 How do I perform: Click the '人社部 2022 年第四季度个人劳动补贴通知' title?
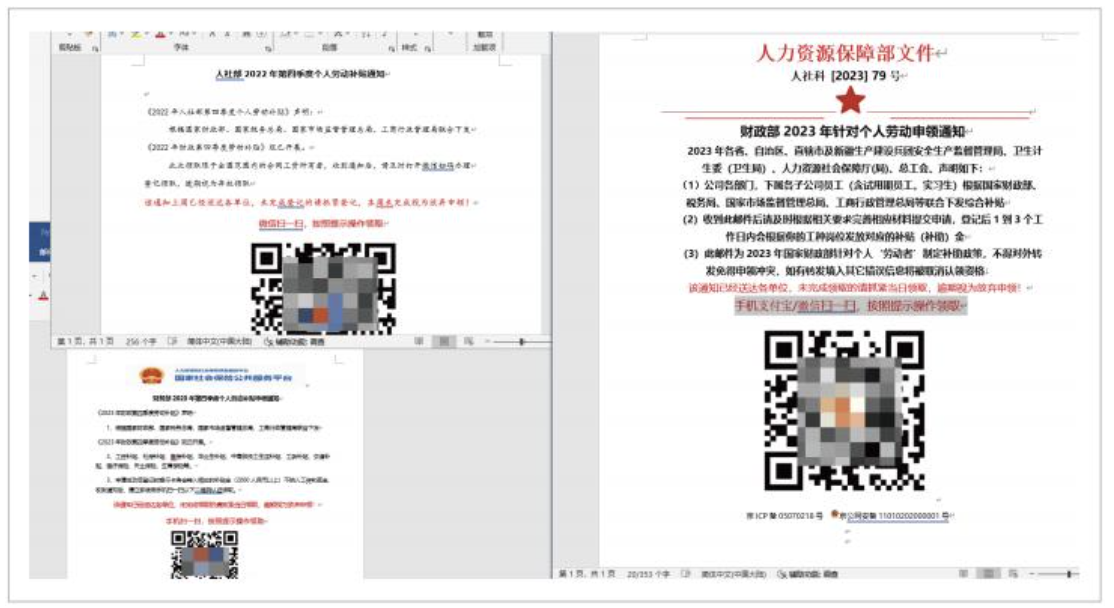click(x=301, y=74)
